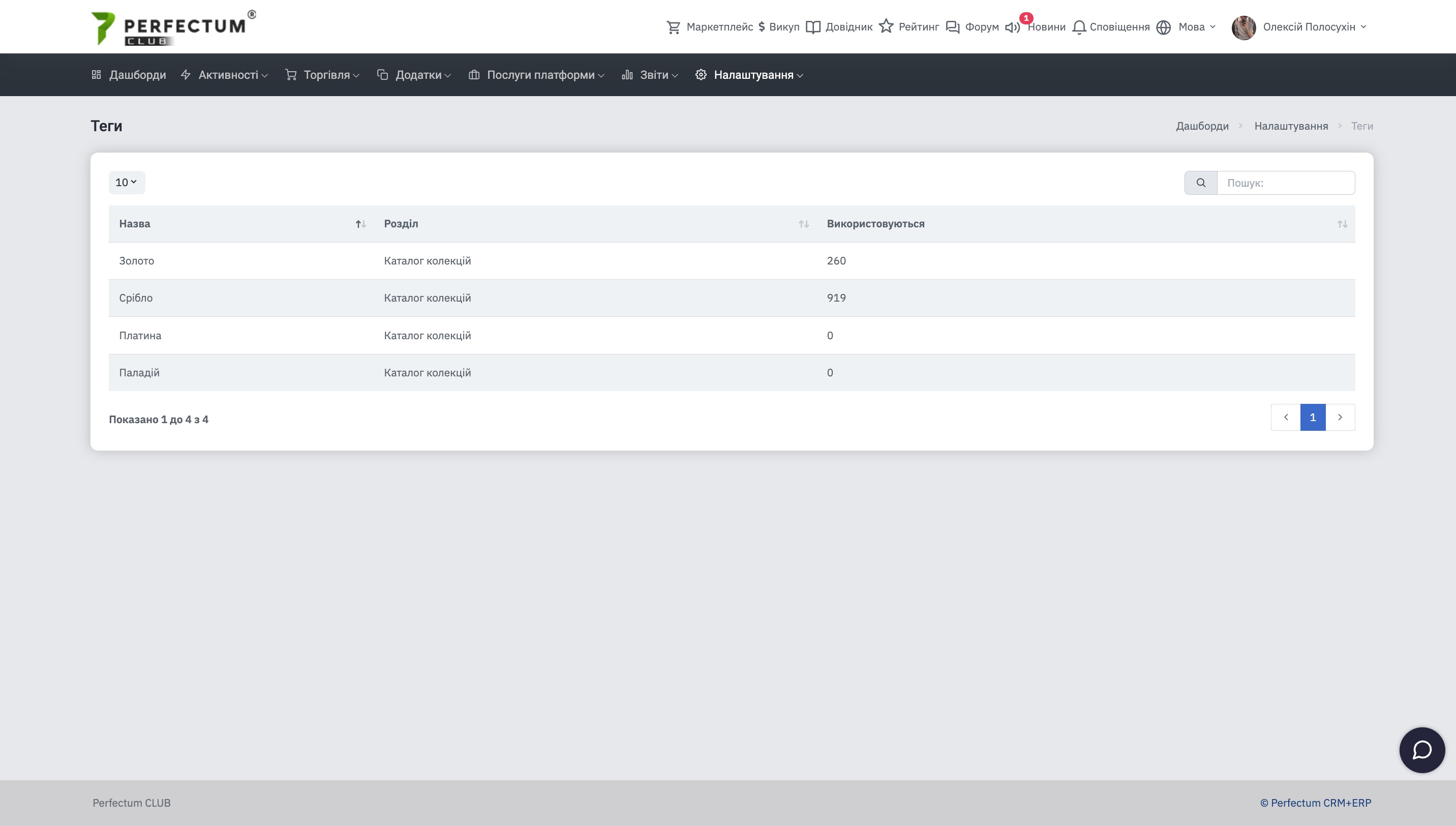Focus the Пошук search field
Screen dimensions: 1456x826
point(1285,183)
